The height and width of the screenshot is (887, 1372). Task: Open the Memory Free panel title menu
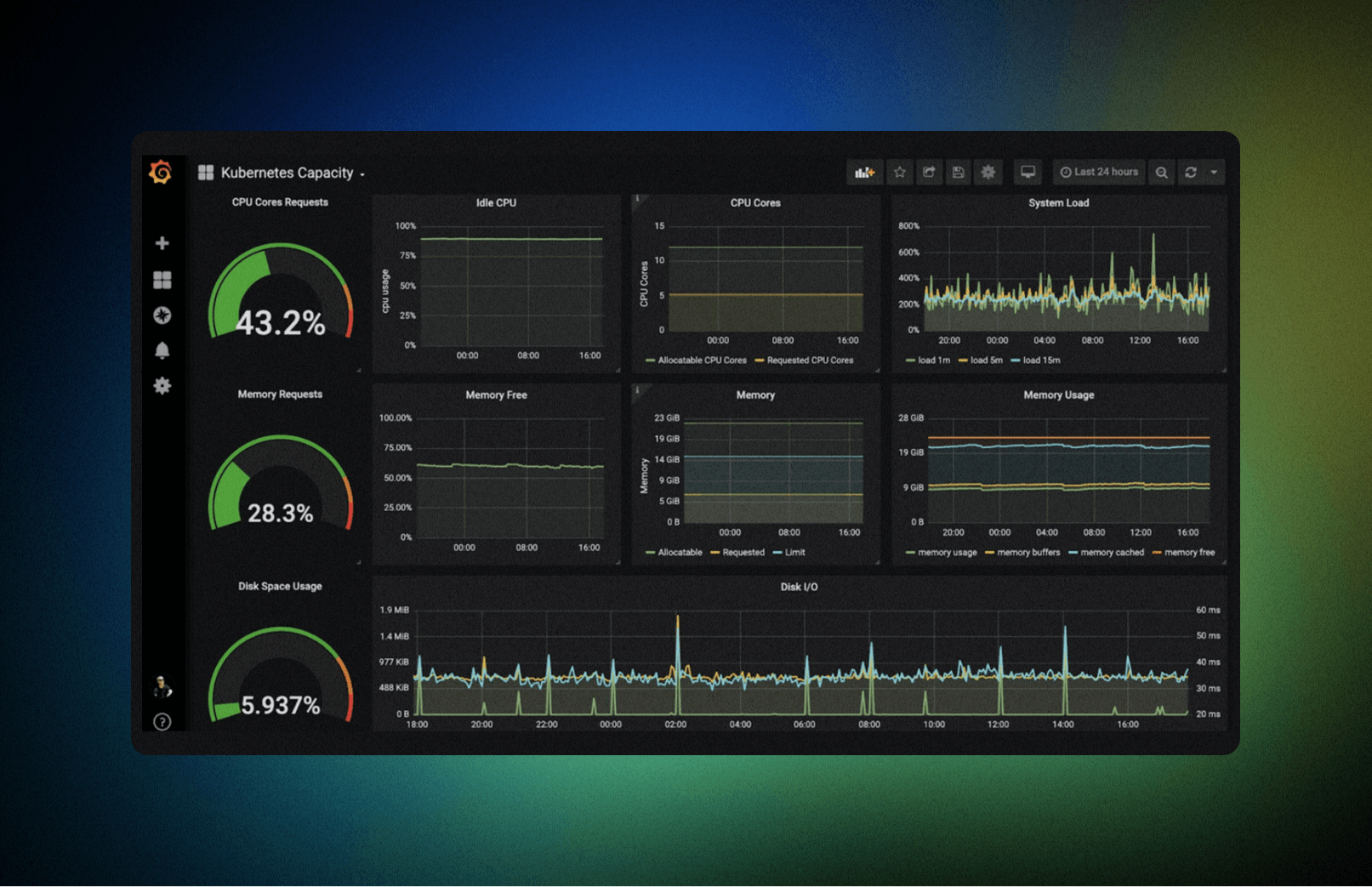point(496,395)
